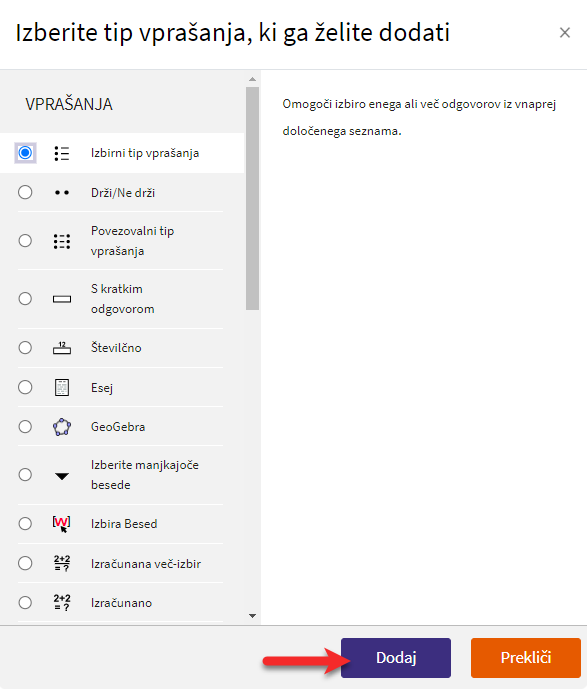This screenshot has height=689, width=587.
Task: Choose the GeoGebra radio option
Action: [25, 427]
